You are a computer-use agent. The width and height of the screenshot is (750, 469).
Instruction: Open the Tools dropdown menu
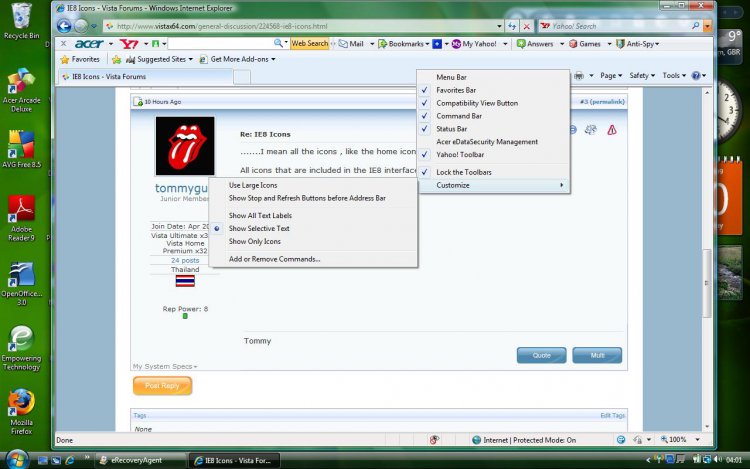(673, 76)
